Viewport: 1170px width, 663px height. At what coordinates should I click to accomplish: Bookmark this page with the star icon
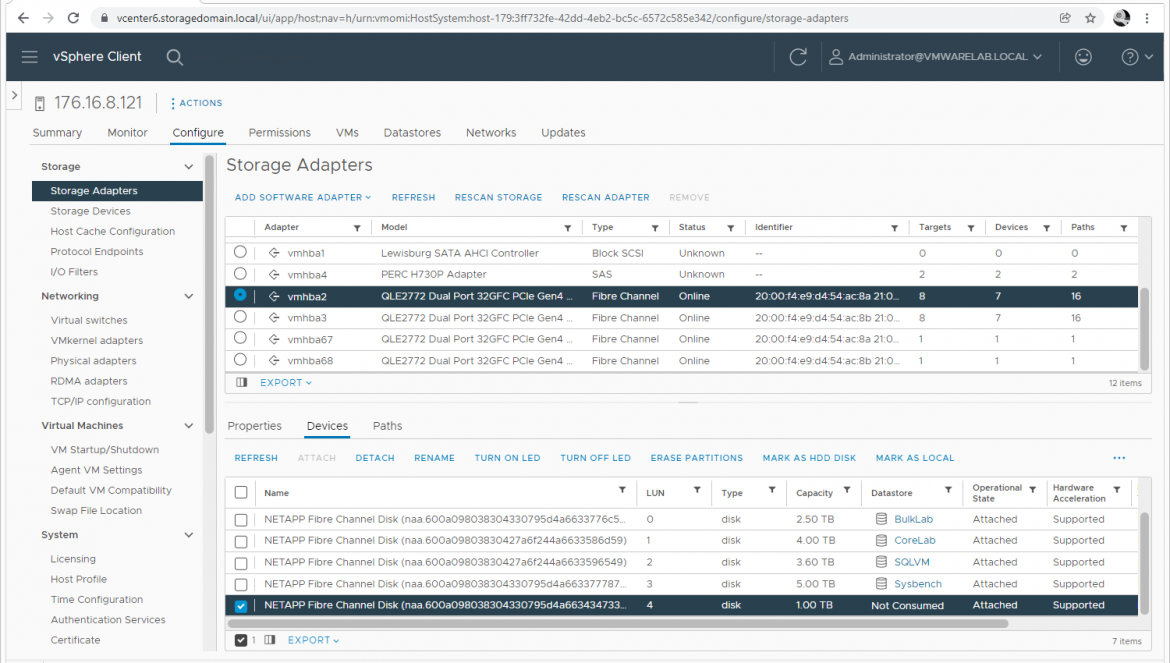click(x=1090, y=18)
